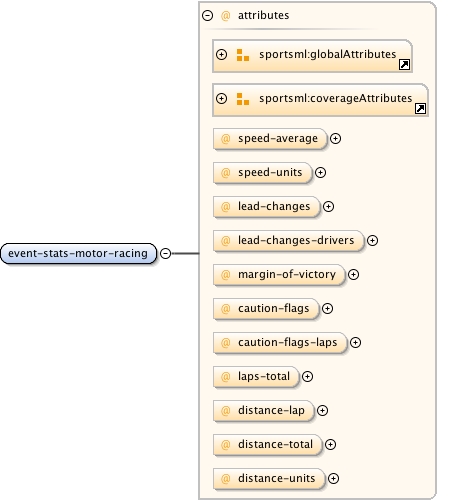This screenshot has height=501, width=454.
Task: Select the distance-total attribute
Action: tap(268, 445)
